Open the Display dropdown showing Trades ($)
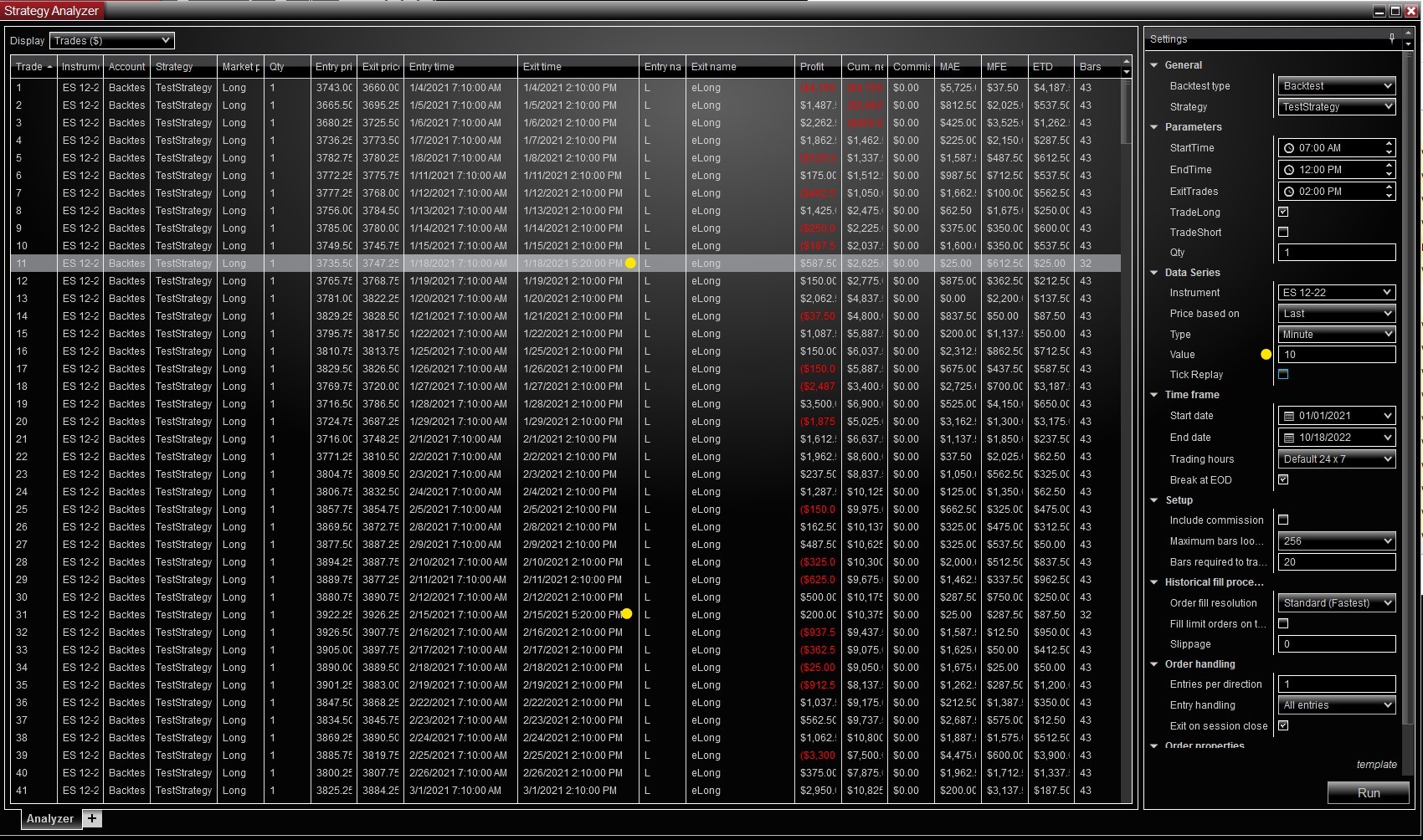Image resolution: width=1423 pixels, height=840 pixels. tap(112, 40)
